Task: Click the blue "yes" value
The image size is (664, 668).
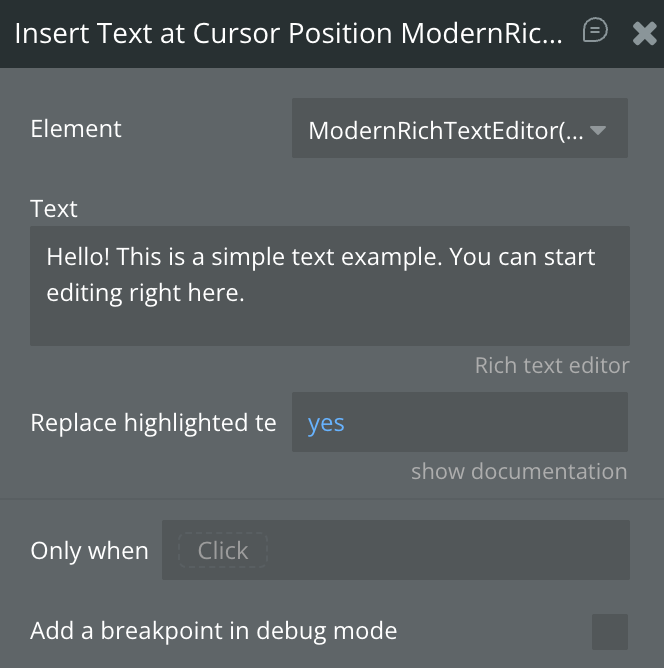Action: (326, 423)
